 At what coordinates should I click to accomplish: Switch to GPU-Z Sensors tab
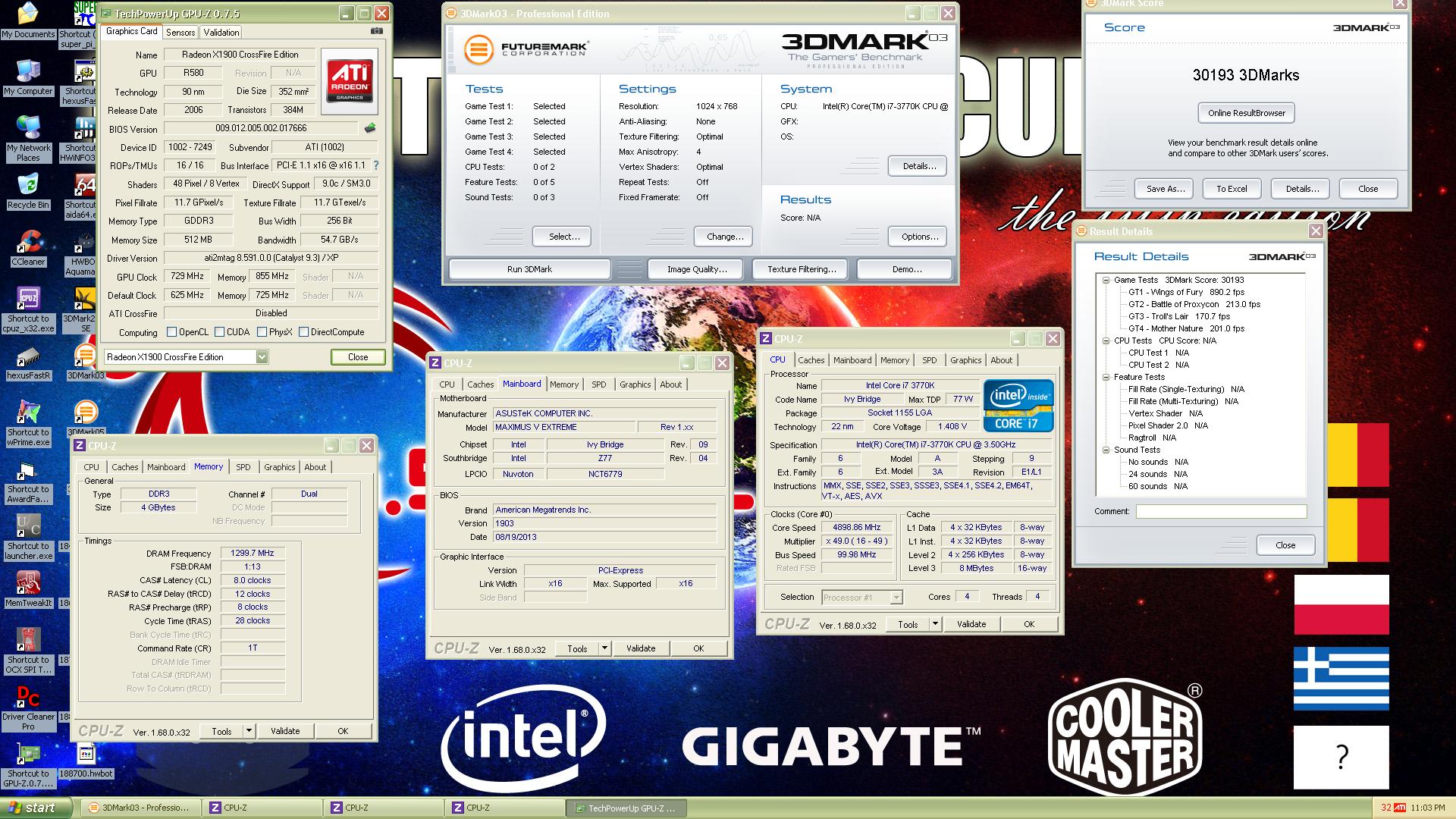[180, 32]
